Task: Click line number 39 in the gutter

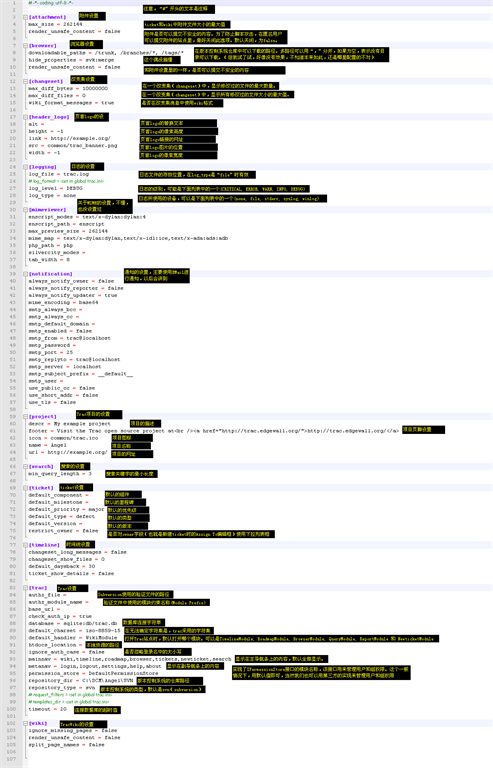Action: 14,274
